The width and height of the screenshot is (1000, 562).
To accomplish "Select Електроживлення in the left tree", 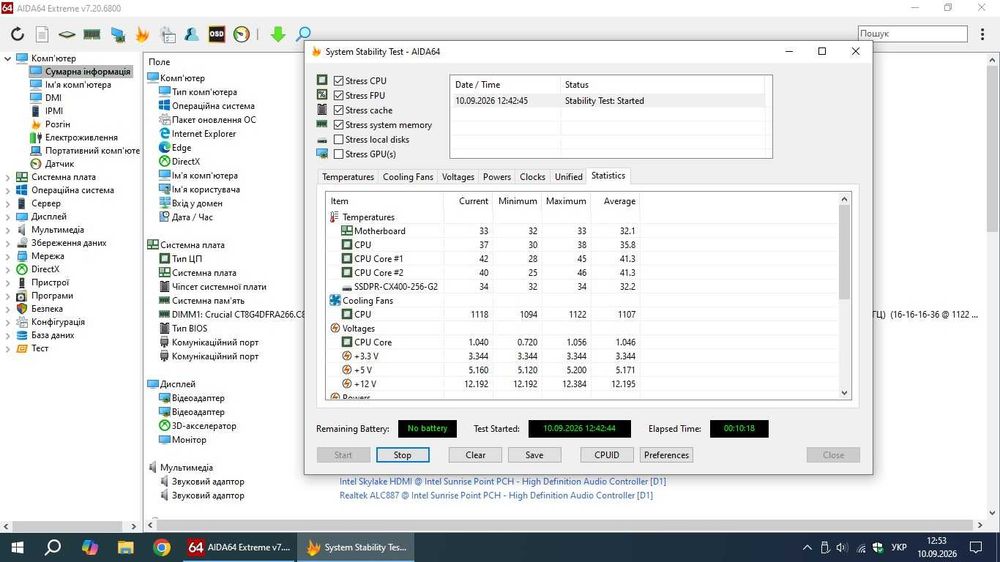I will (x=81, y=137).
